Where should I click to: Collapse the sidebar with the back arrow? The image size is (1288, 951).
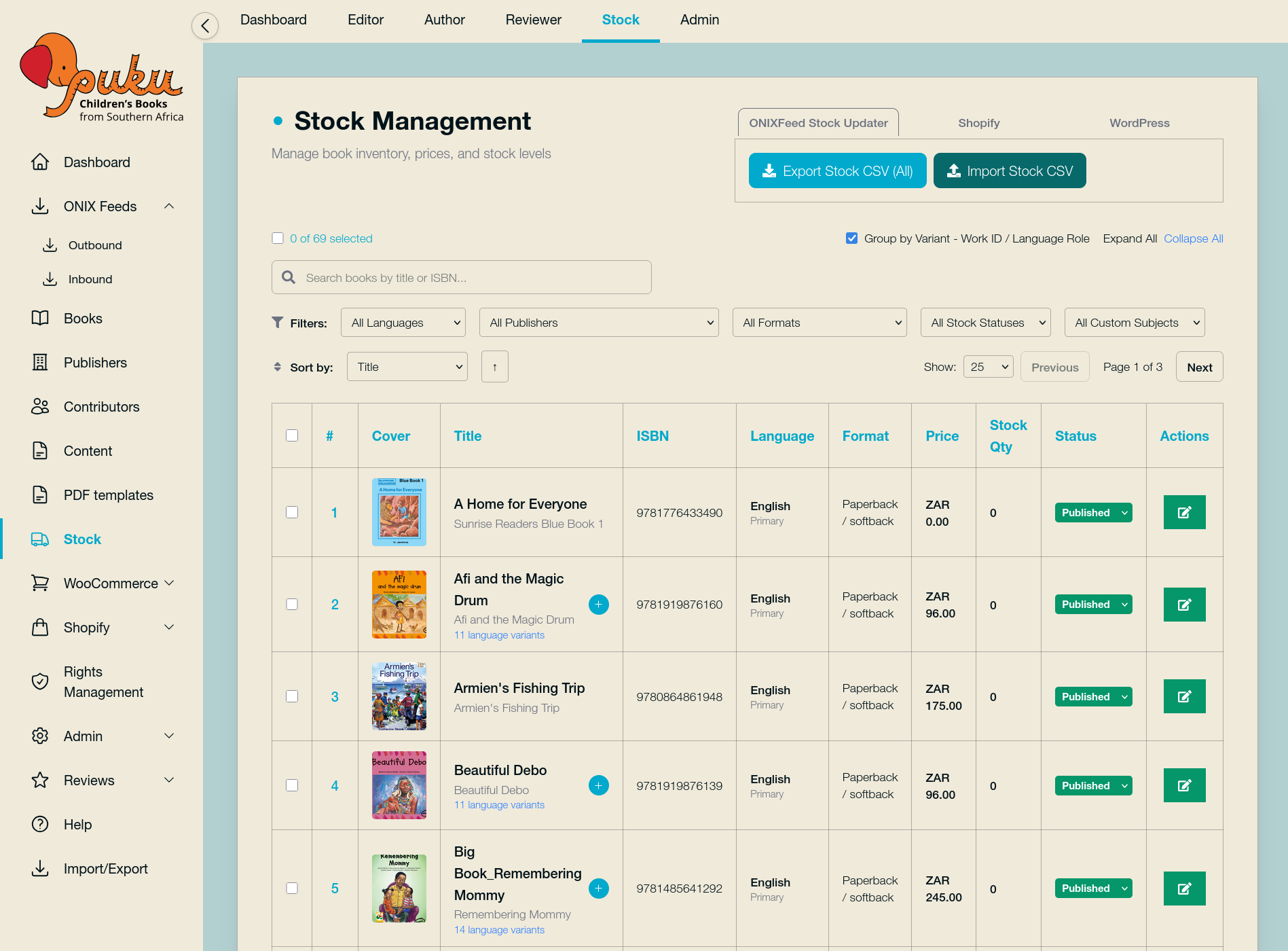[205, 26]
